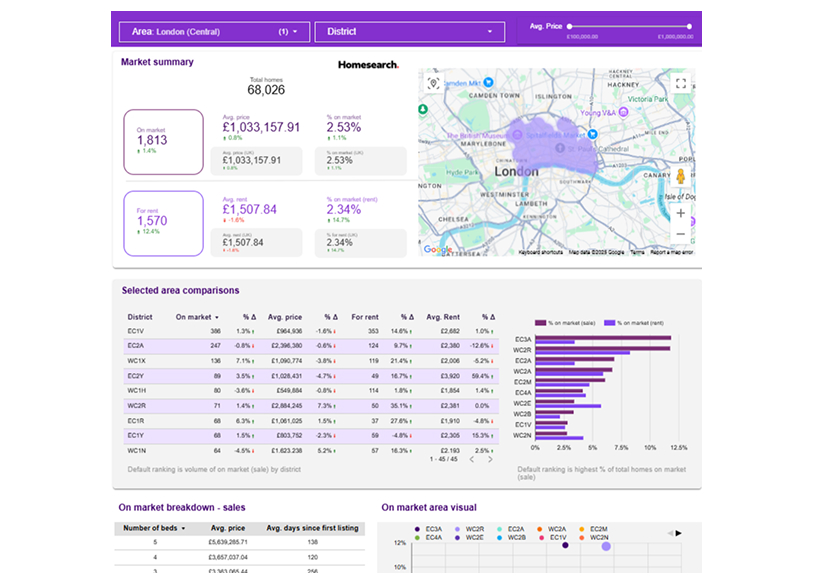
Task: Click the Spitalfields Market shopping pin on the map
Action: click(x=592, y=133)
